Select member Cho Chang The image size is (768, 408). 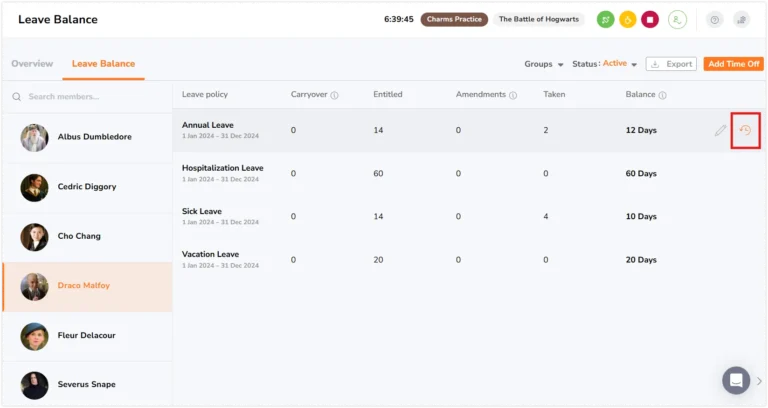[x=87, y=237]
